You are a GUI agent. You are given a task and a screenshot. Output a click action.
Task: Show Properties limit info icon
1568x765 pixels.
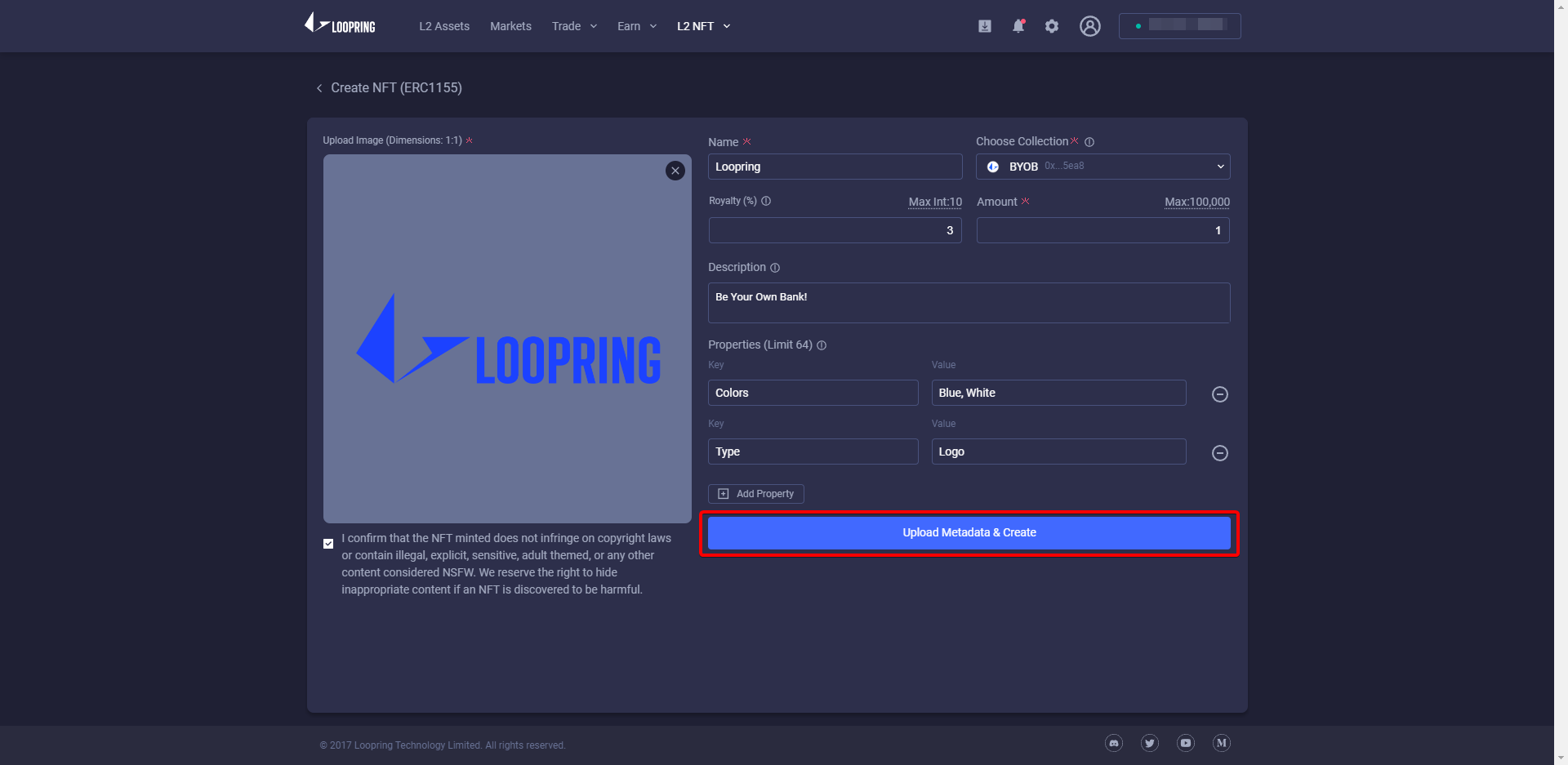tap(822, 345)
